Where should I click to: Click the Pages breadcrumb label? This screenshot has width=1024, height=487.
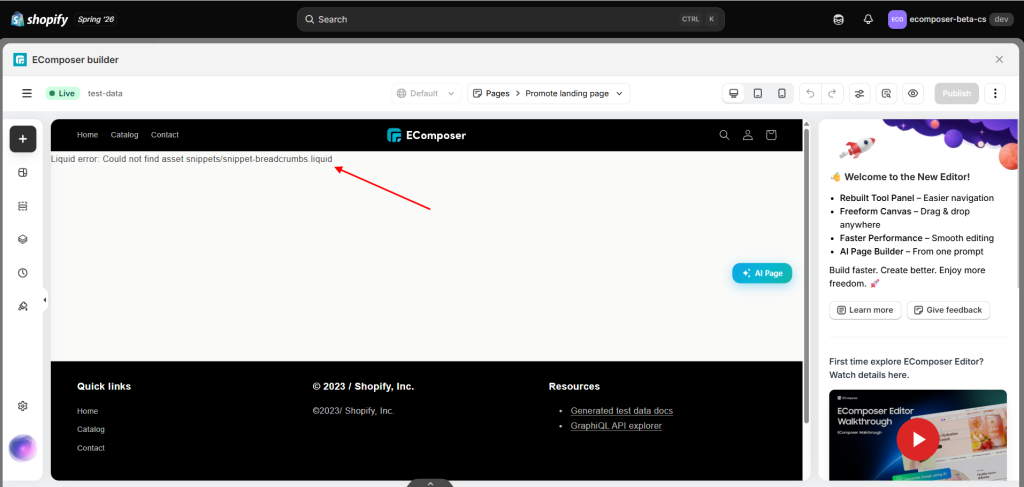497,93
